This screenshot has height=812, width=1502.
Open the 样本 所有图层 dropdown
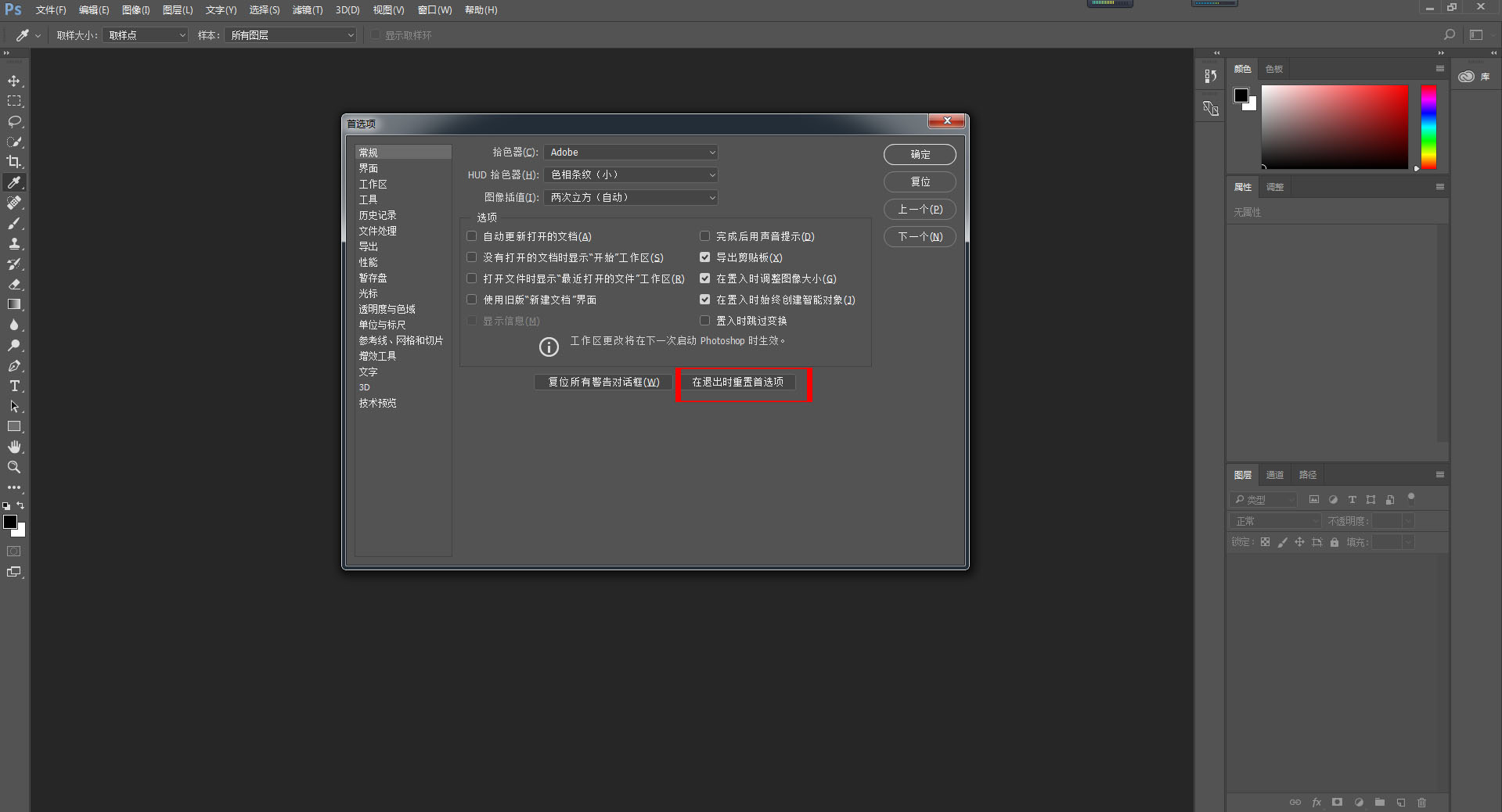(290, 35)
